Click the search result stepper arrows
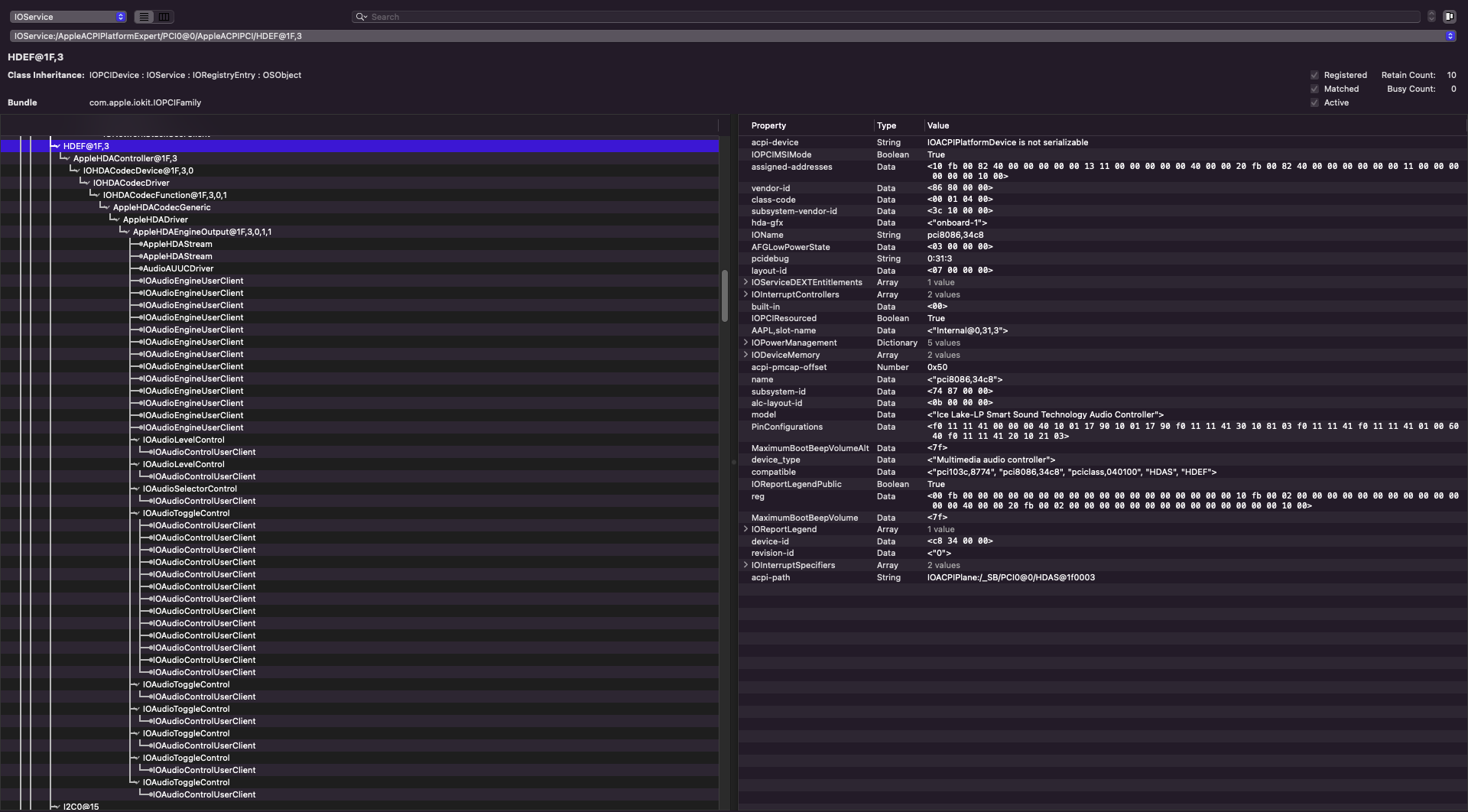The height and width of the screenshot is (812, 1468). pyautogui.click(x=1431, y=17)
